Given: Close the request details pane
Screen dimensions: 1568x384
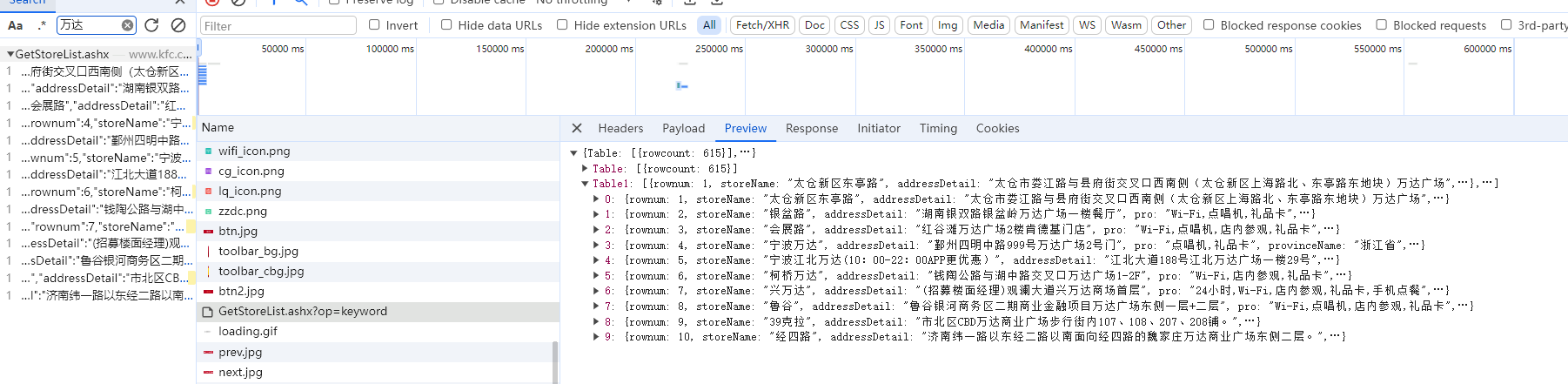Looking at the screenshot, I should point(576,128).
